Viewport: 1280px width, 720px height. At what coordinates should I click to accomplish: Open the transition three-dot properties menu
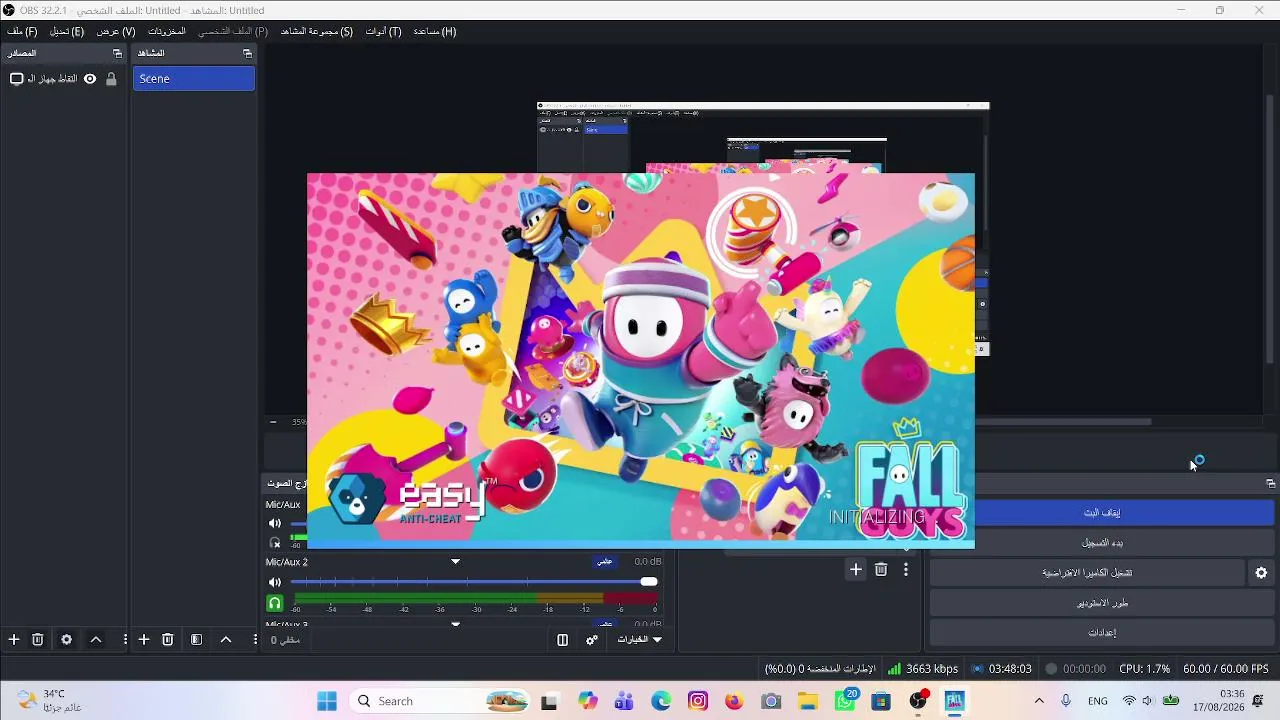906,569
